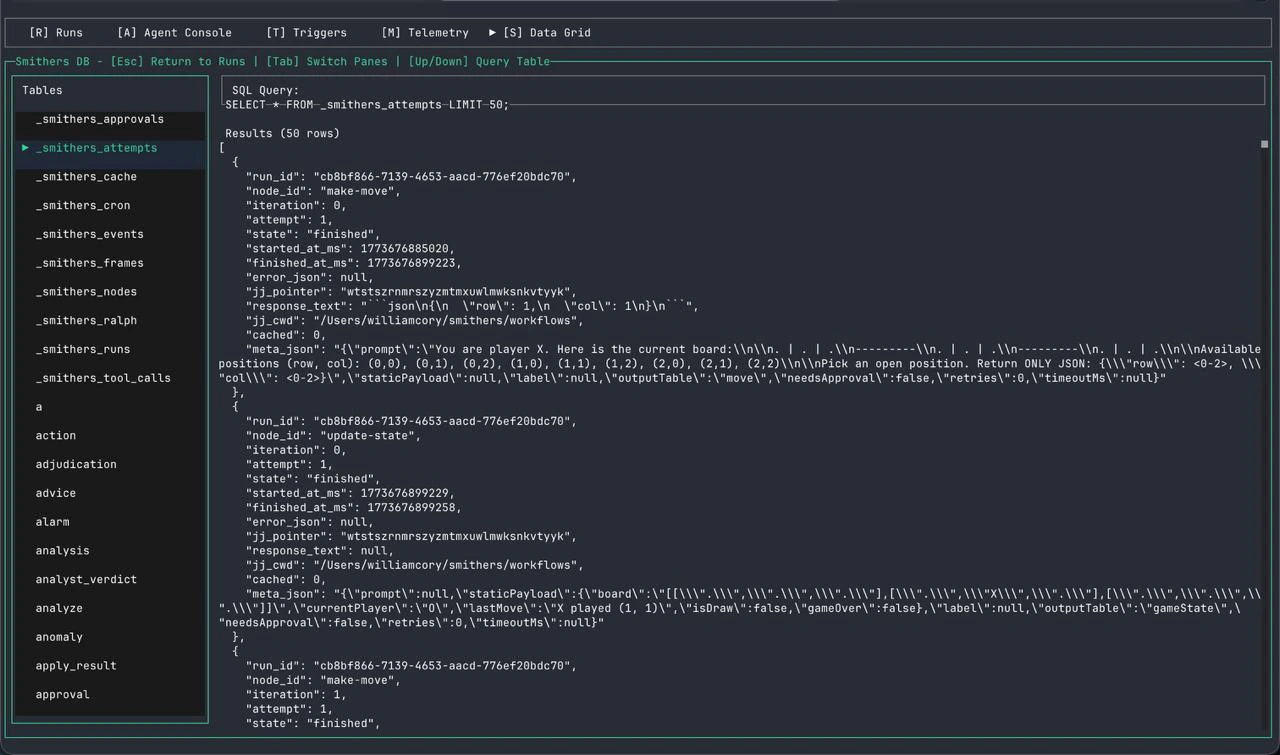This screenshot has height=755, width=1280.
Task: Select the _smithers_cron table
Action: (83, 205)
